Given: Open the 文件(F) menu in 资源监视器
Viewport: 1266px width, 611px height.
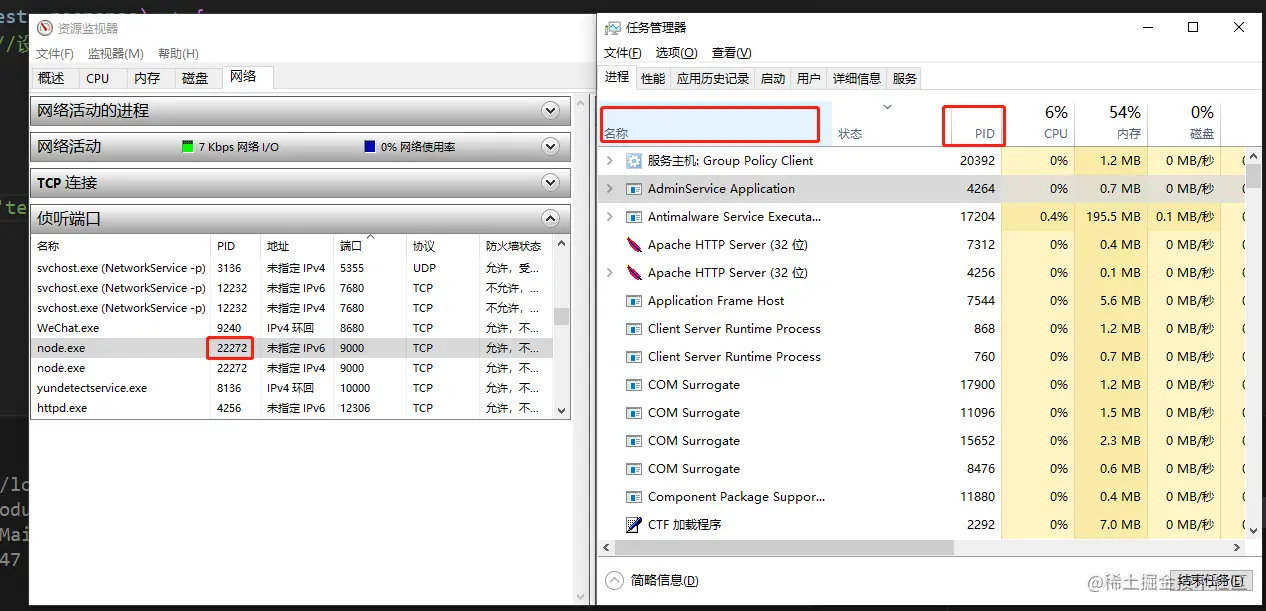Looking at the screenshot, I should [55, 53].
